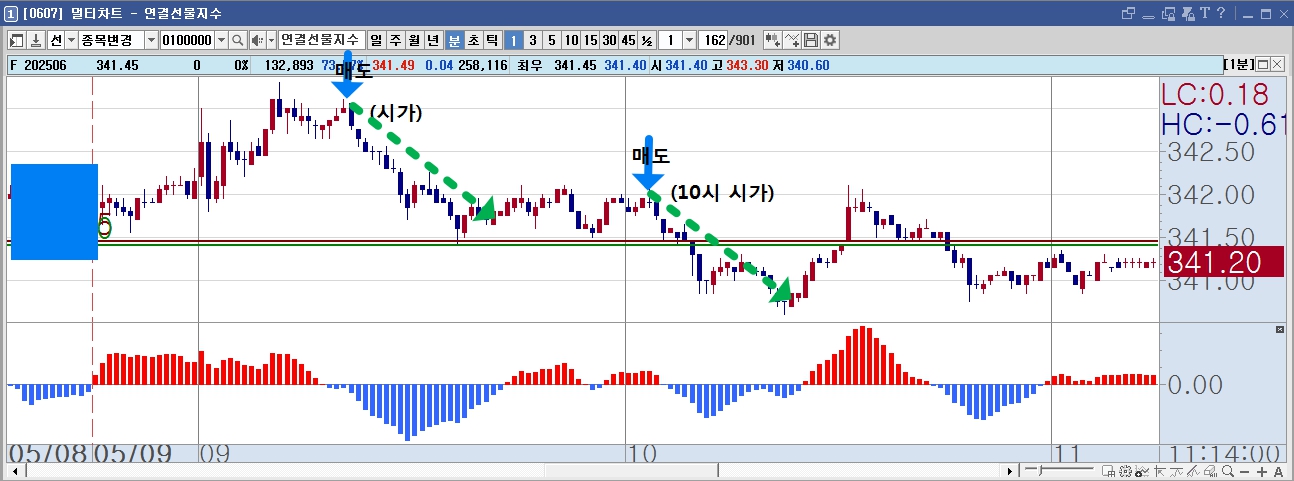The height and width of the screenshot is (481, 1294).
Task: Select the 일 (daily) period button
Action: pos(377,40)
